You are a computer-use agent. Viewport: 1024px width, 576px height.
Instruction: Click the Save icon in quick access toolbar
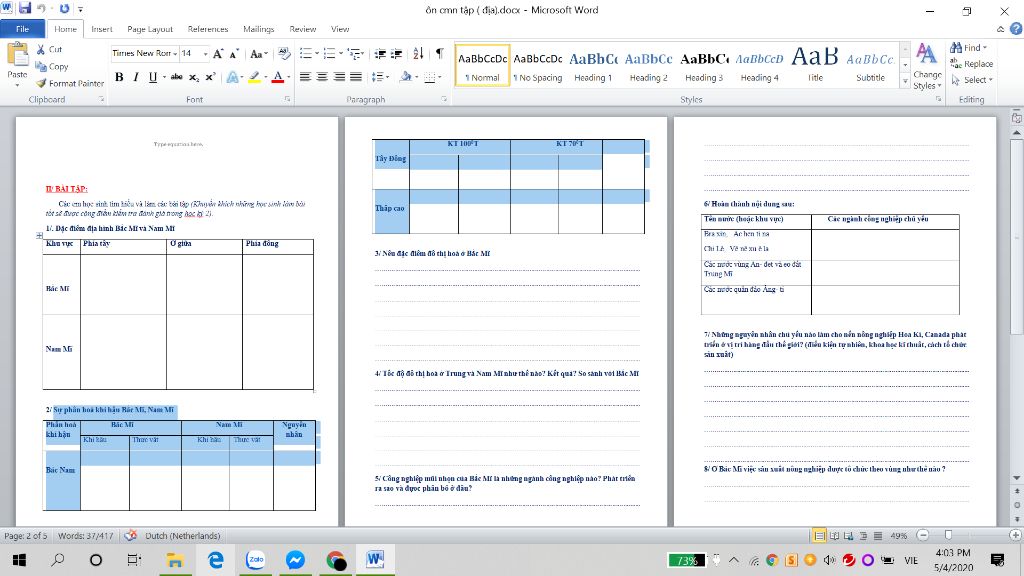pyautogui.click(x=25, y=8)
